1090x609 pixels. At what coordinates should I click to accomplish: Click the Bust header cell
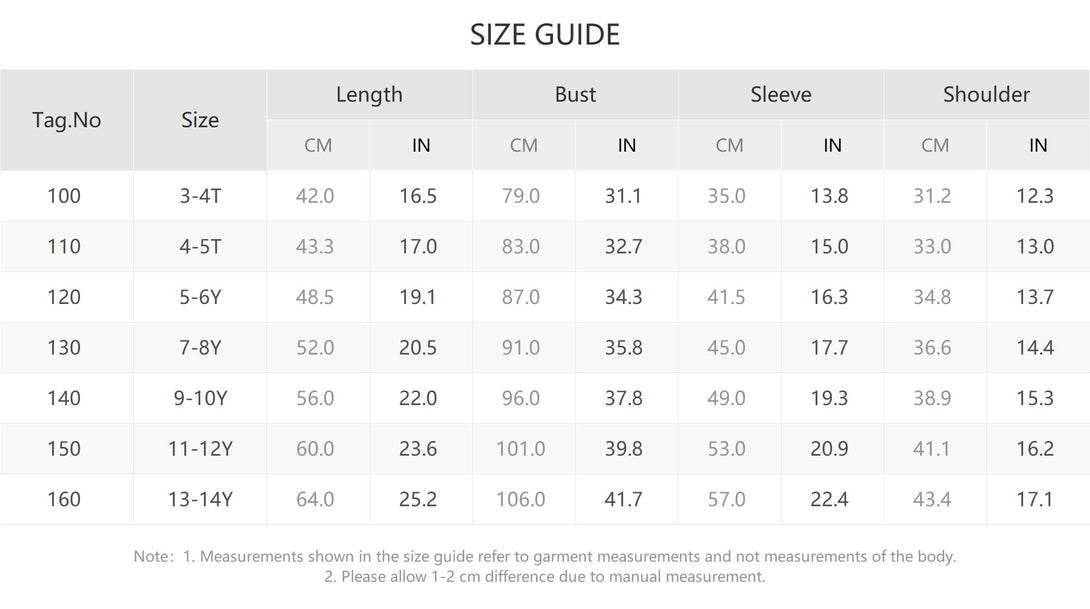point(575,95)
